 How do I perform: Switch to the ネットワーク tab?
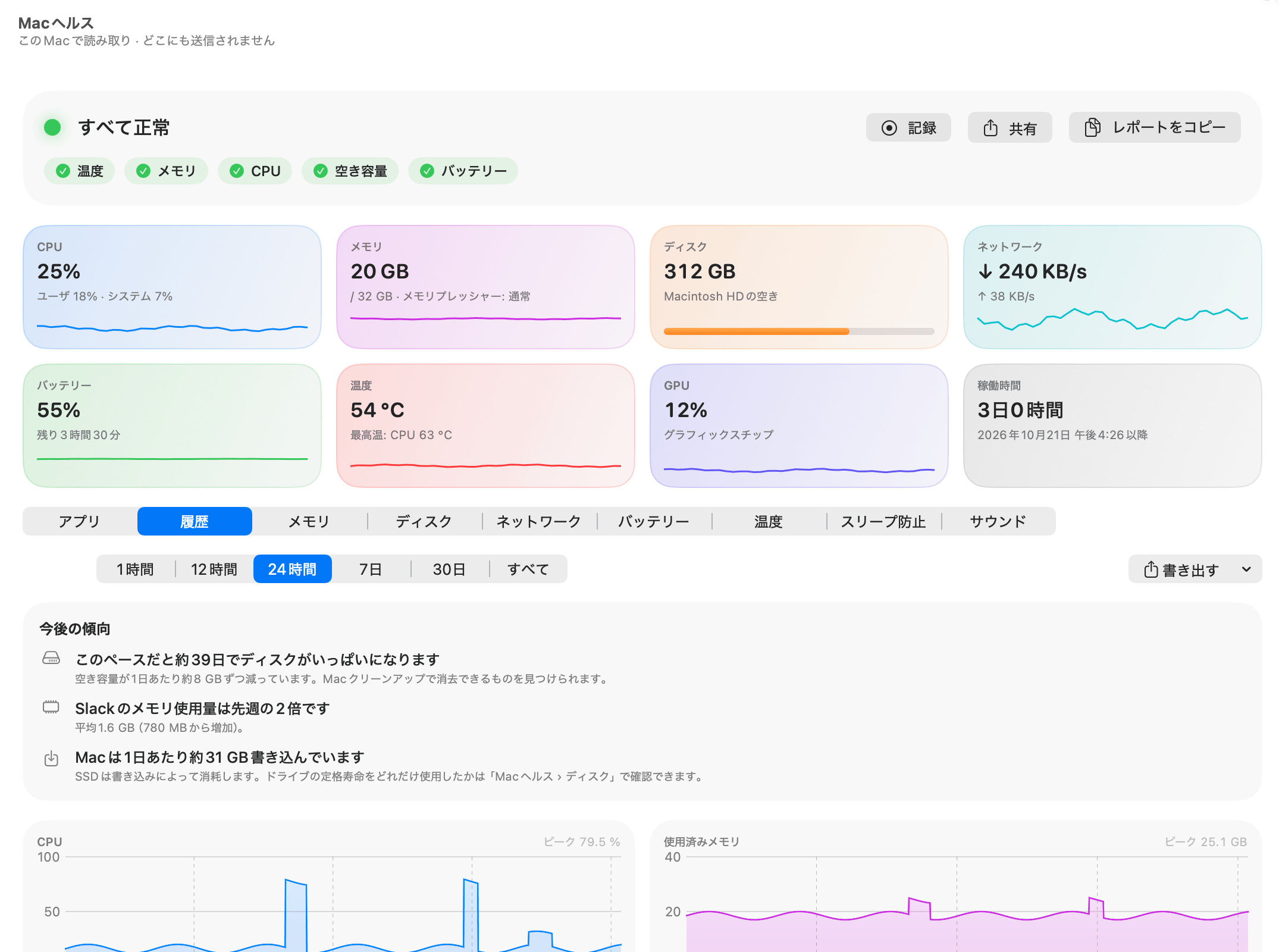(x=539, y=521)
